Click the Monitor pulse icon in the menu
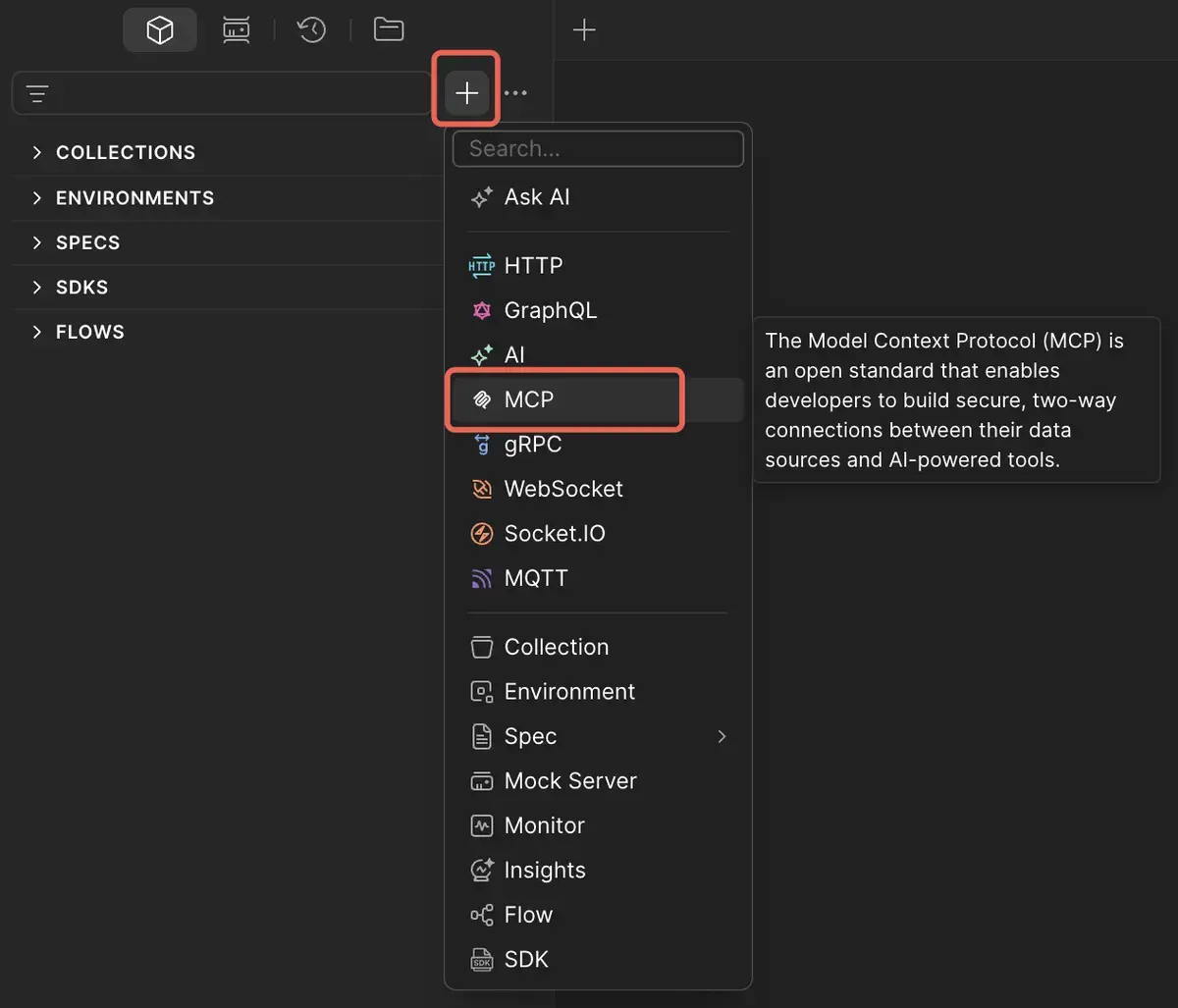This screenshot has width=1178, height=1008. tap(481, 825)
